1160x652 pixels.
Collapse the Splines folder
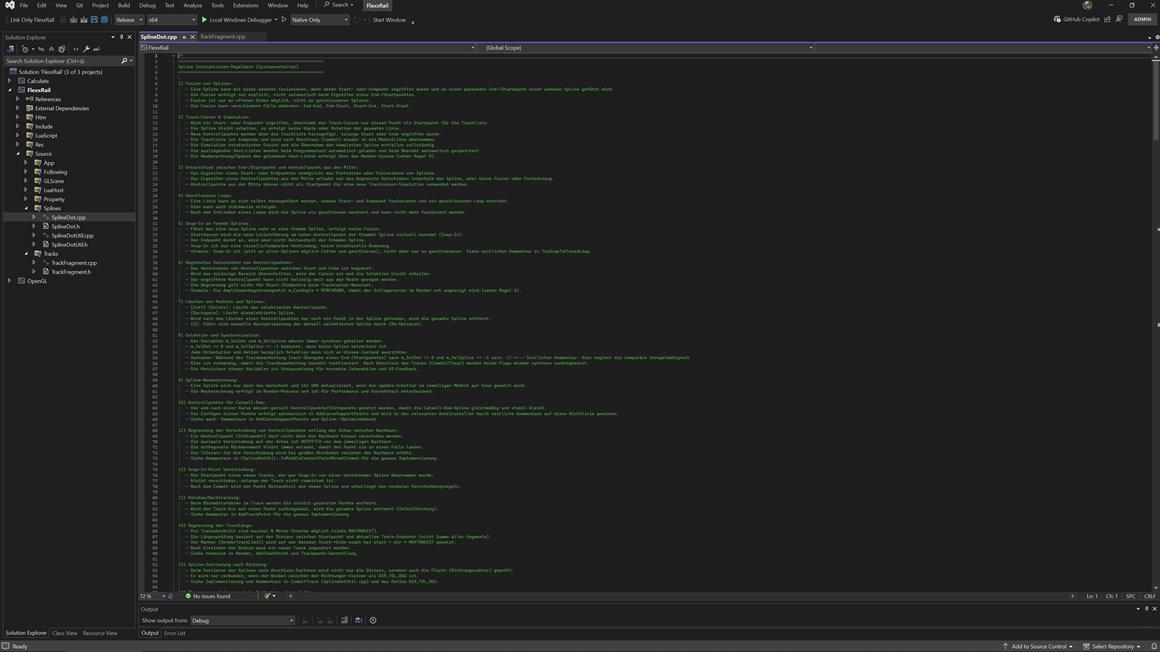click(x=27, y=209)
